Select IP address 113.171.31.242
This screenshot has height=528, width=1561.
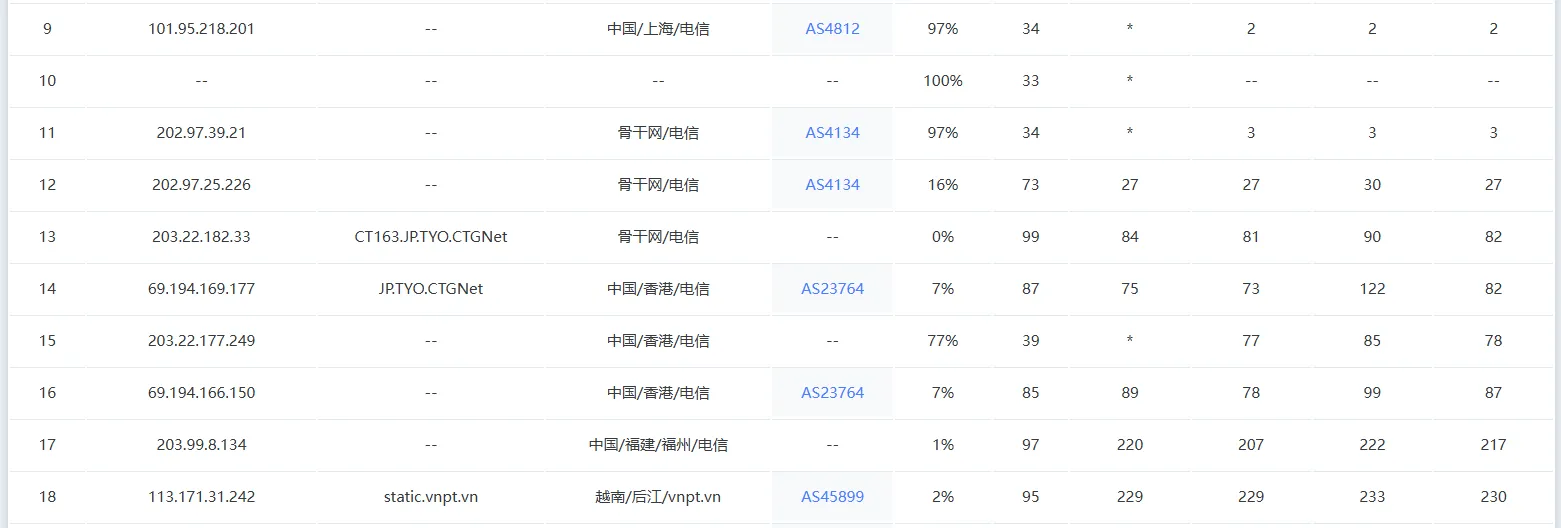coord(201,497)
